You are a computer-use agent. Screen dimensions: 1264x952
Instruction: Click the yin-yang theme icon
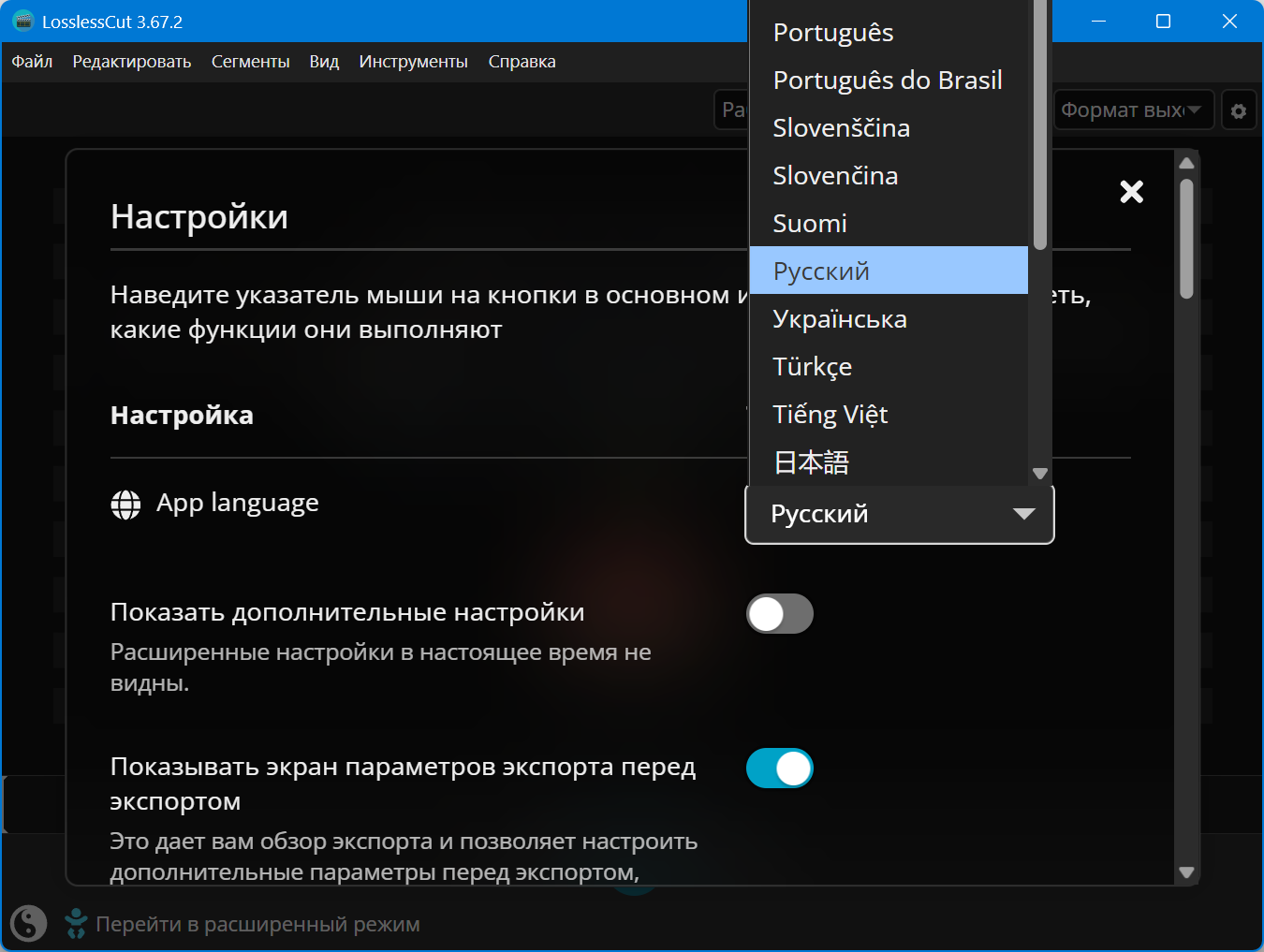(28, 924)
